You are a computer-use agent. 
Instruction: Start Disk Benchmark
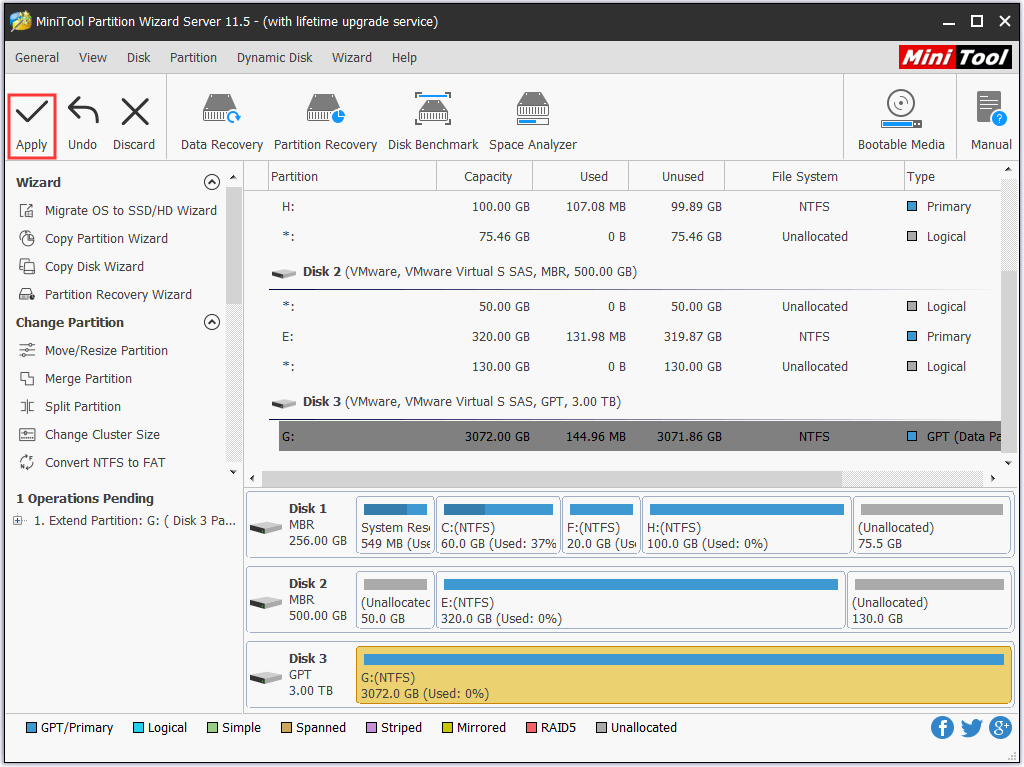pyautogui.click(x=433, y=122)
